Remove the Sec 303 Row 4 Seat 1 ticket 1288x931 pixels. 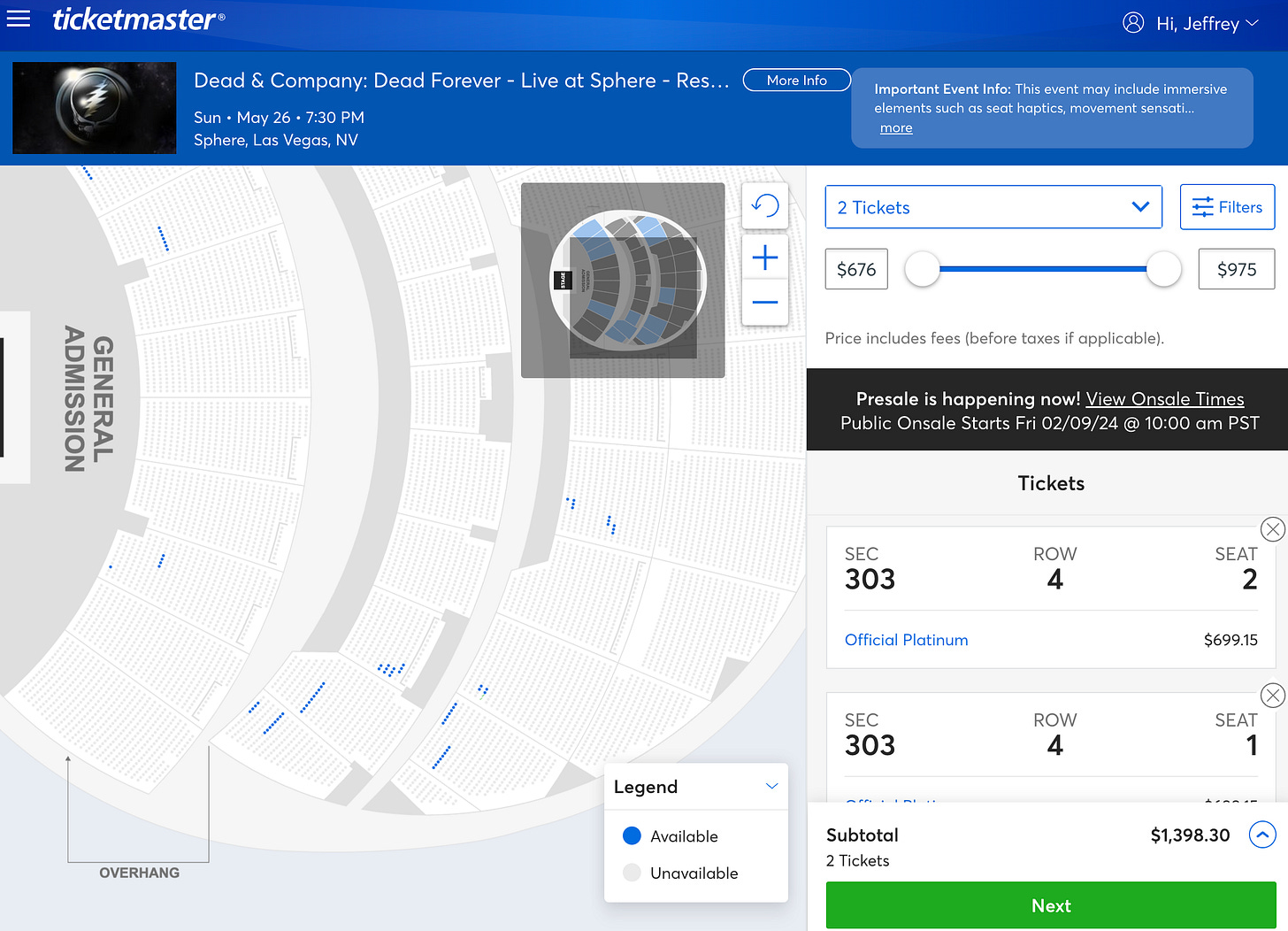click(x=1272, y=696)
